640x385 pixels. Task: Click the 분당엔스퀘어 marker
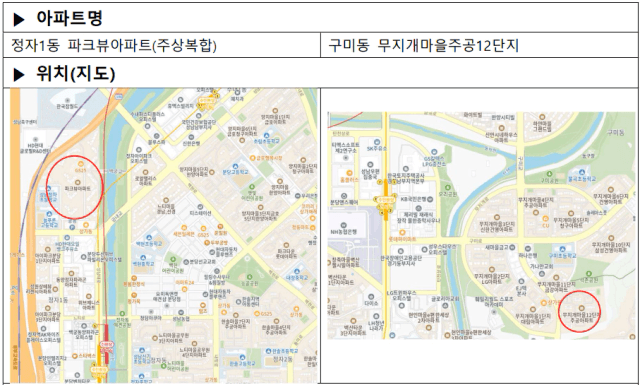coord(343,196)
